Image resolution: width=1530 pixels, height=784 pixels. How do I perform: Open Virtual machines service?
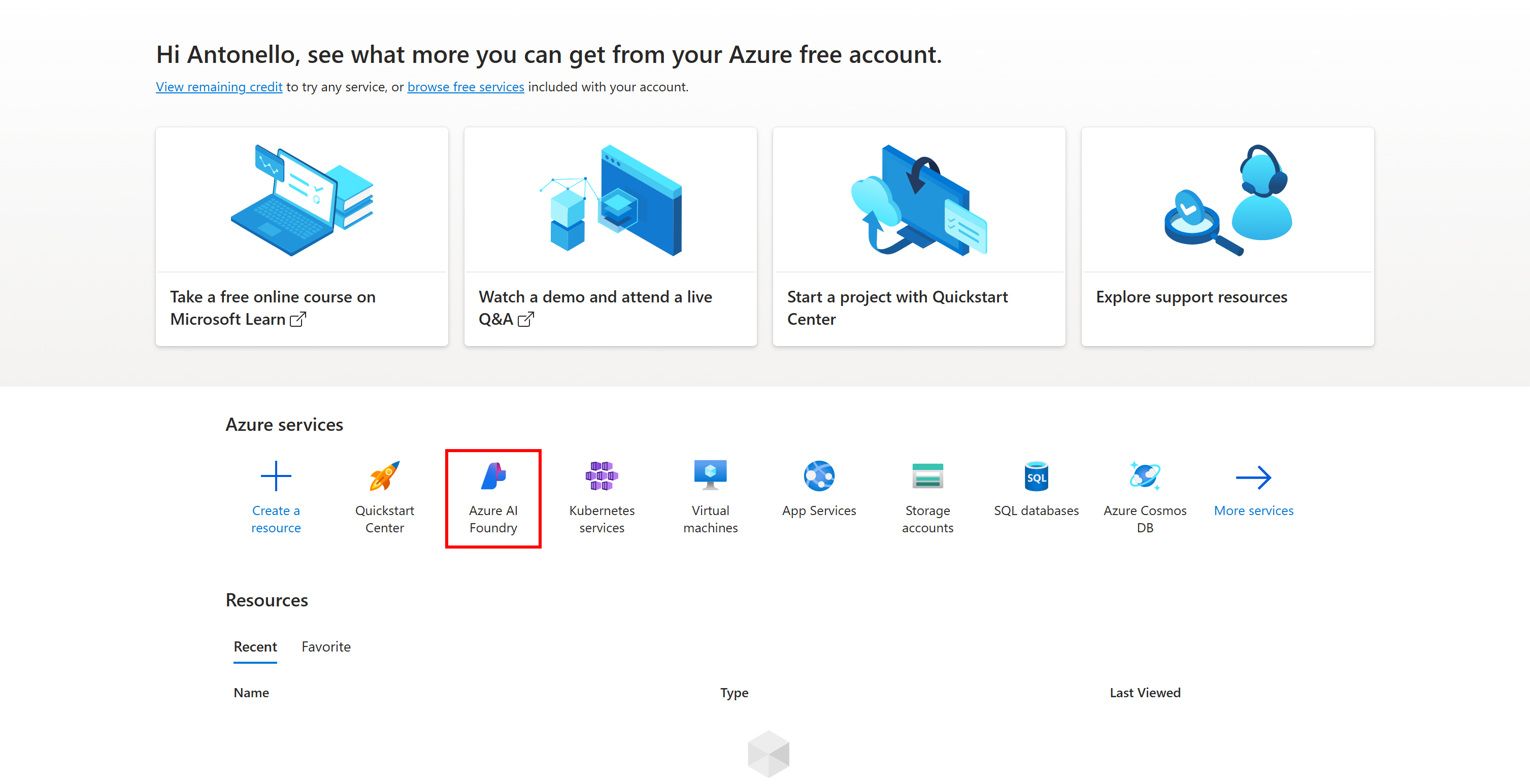710,498
